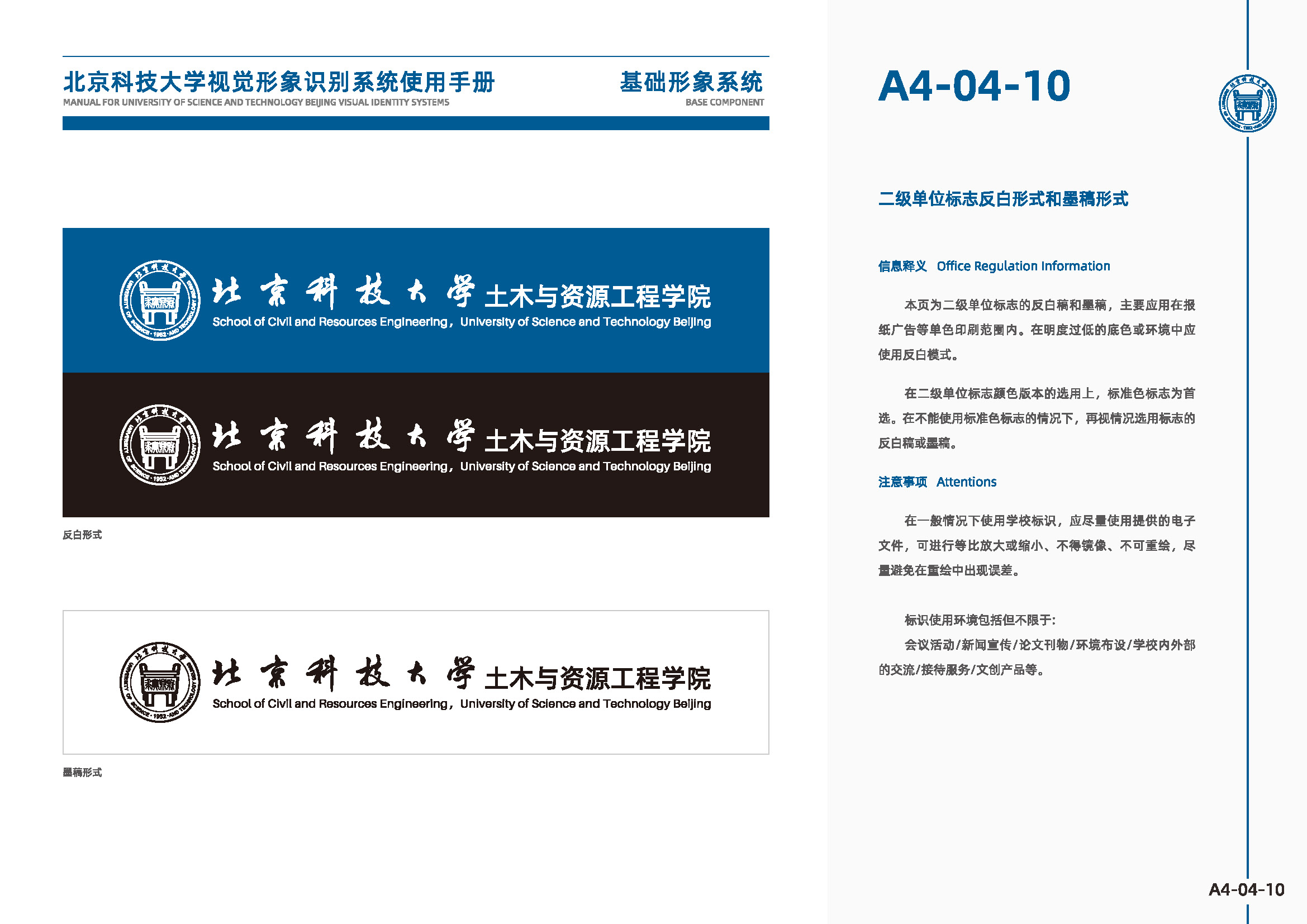Click the 二级单位标志反白形式和墨稿形式 heading
Screen dimensions: 1307x924
pyautogui.click(x=1003, y=198)
